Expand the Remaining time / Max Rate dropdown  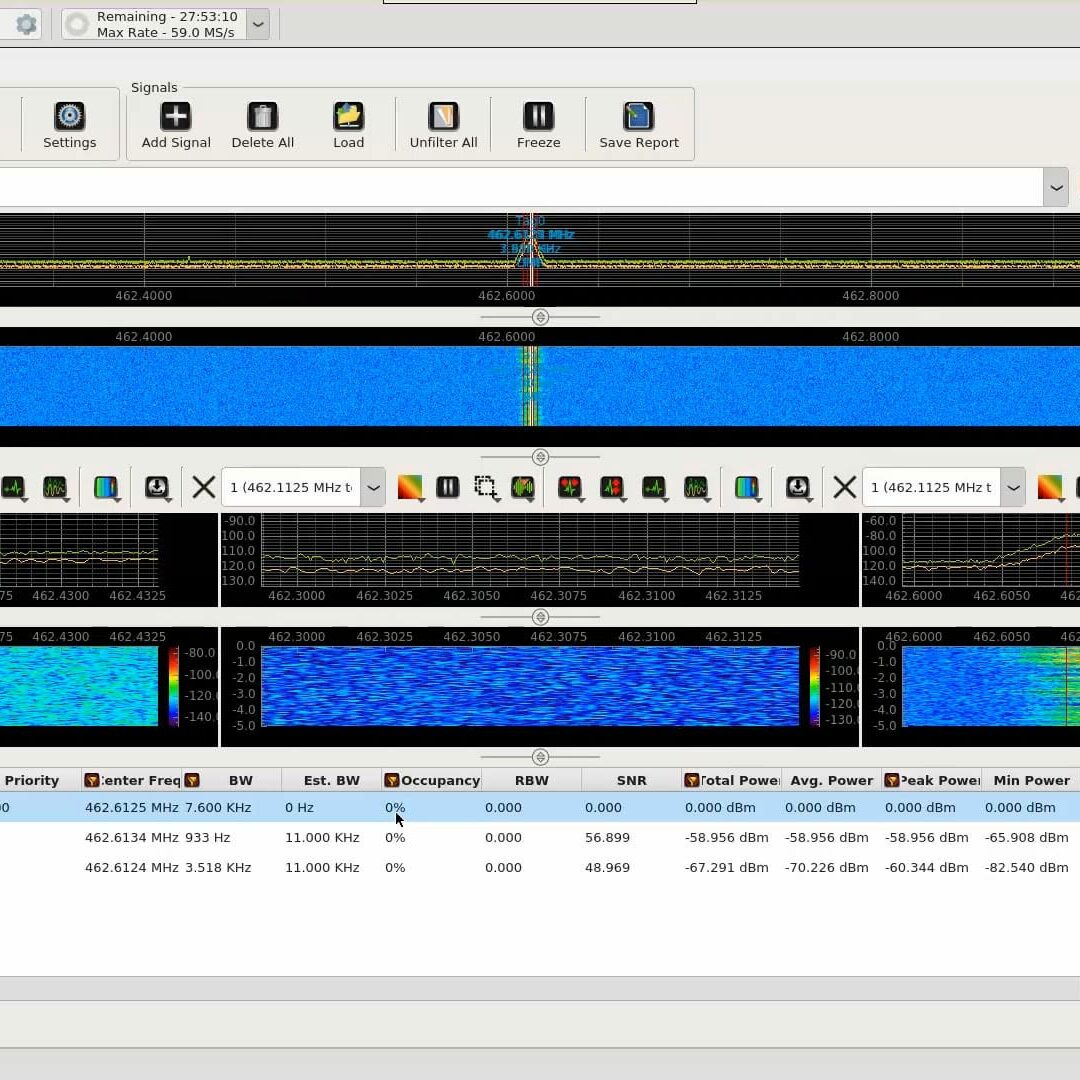click(x=258, y=24)
